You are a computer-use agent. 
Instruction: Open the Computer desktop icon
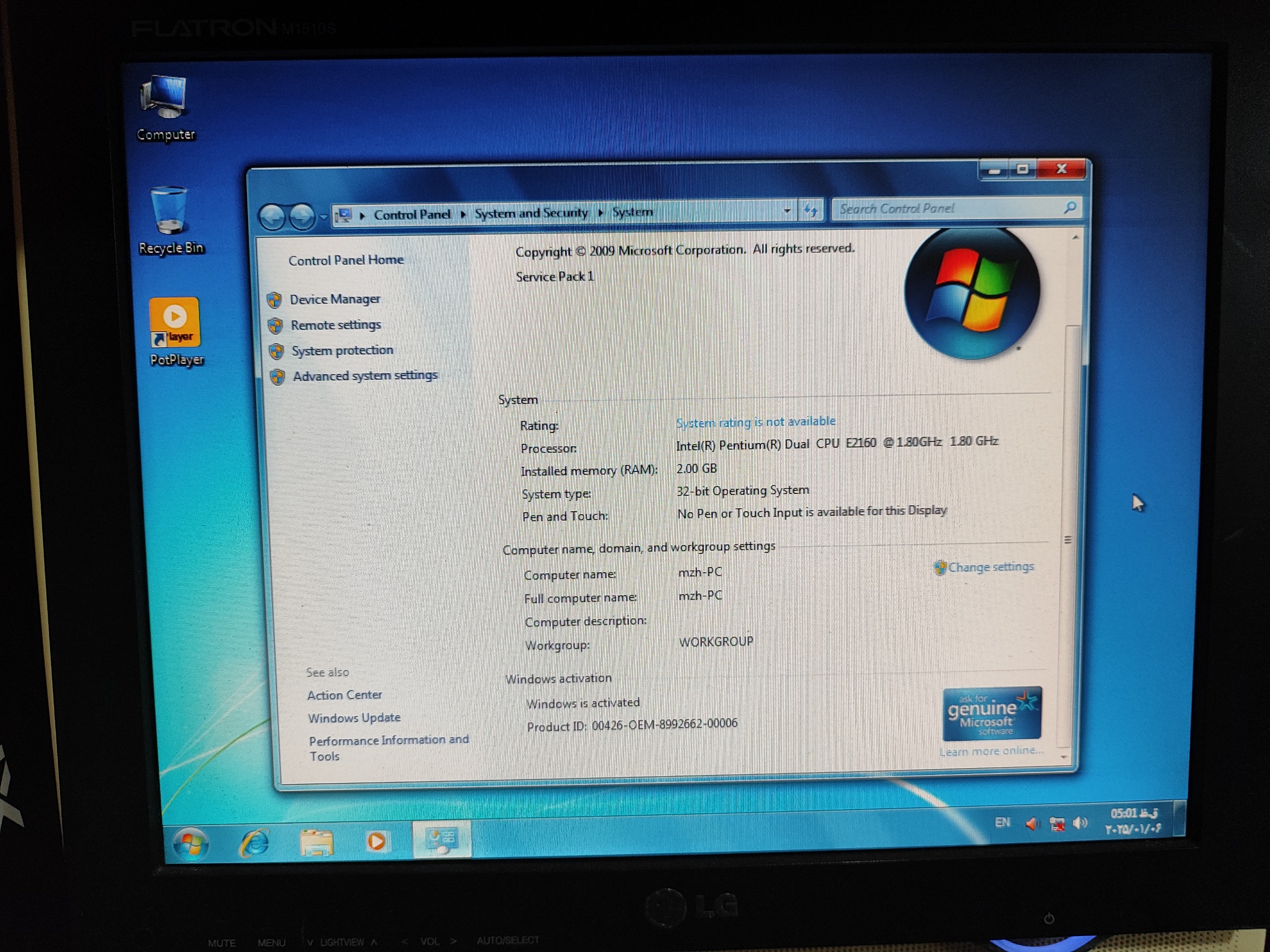pyautogui.click(x=165, y=108)
